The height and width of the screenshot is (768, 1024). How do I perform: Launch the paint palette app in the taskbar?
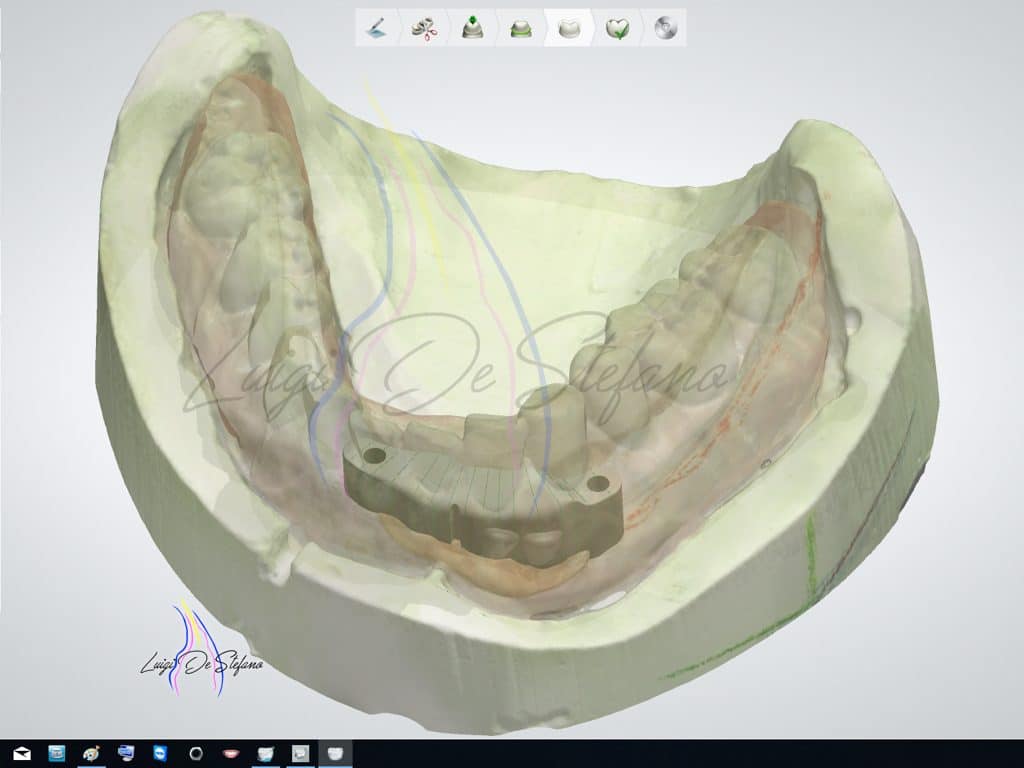[x=91, y=753]
